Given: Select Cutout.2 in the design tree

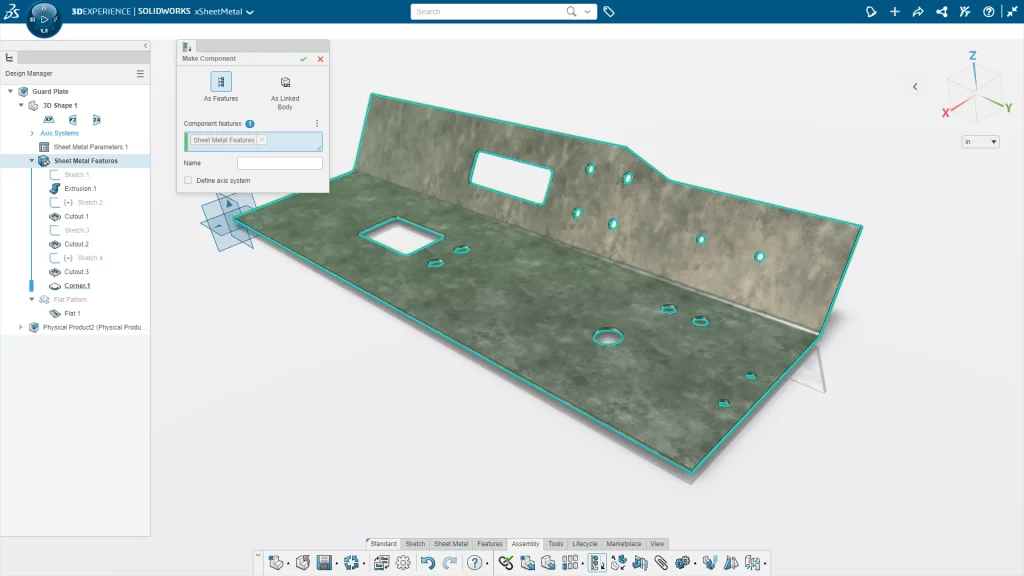Looking at the screenshot, I should 76,244.
